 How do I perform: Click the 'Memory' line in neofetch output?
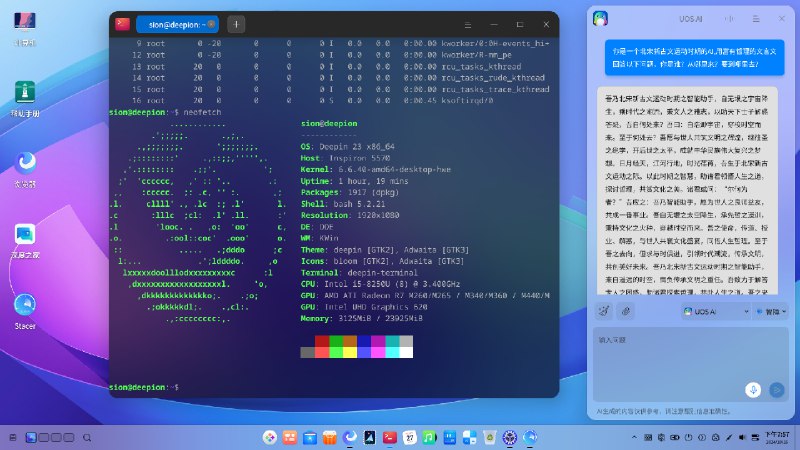(x=361, y=318)
